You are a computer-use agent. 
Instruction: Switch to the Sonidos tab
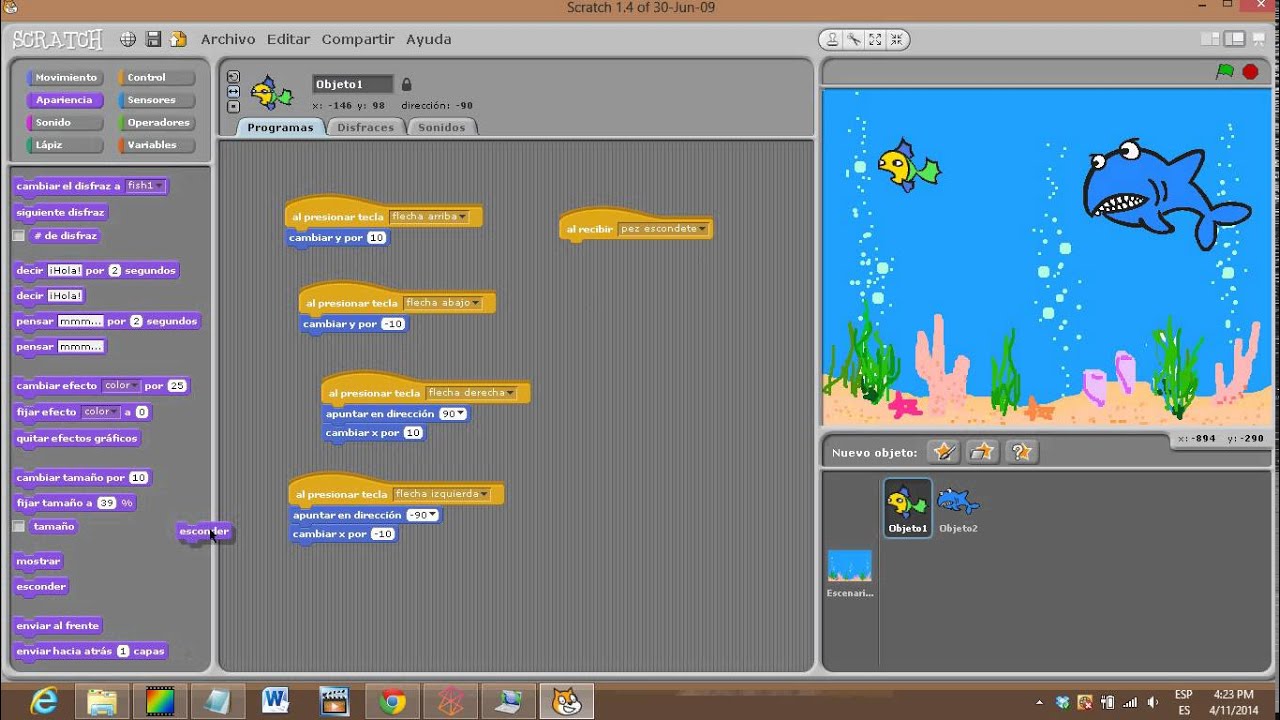coord(441,127)
